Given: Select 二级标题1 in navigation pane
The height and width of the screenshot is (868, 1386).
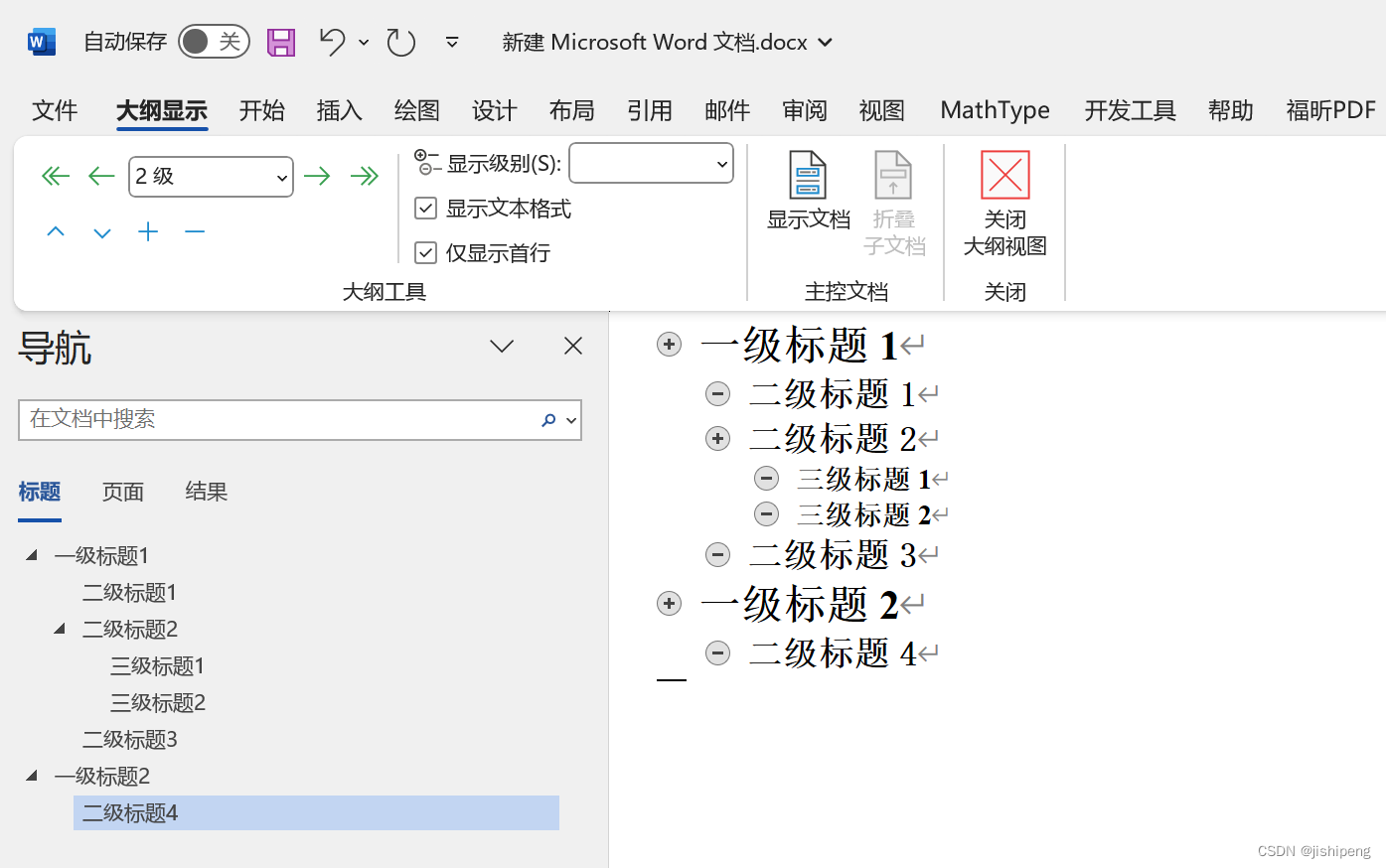Looking at the screenshot, I should point(129,593).
